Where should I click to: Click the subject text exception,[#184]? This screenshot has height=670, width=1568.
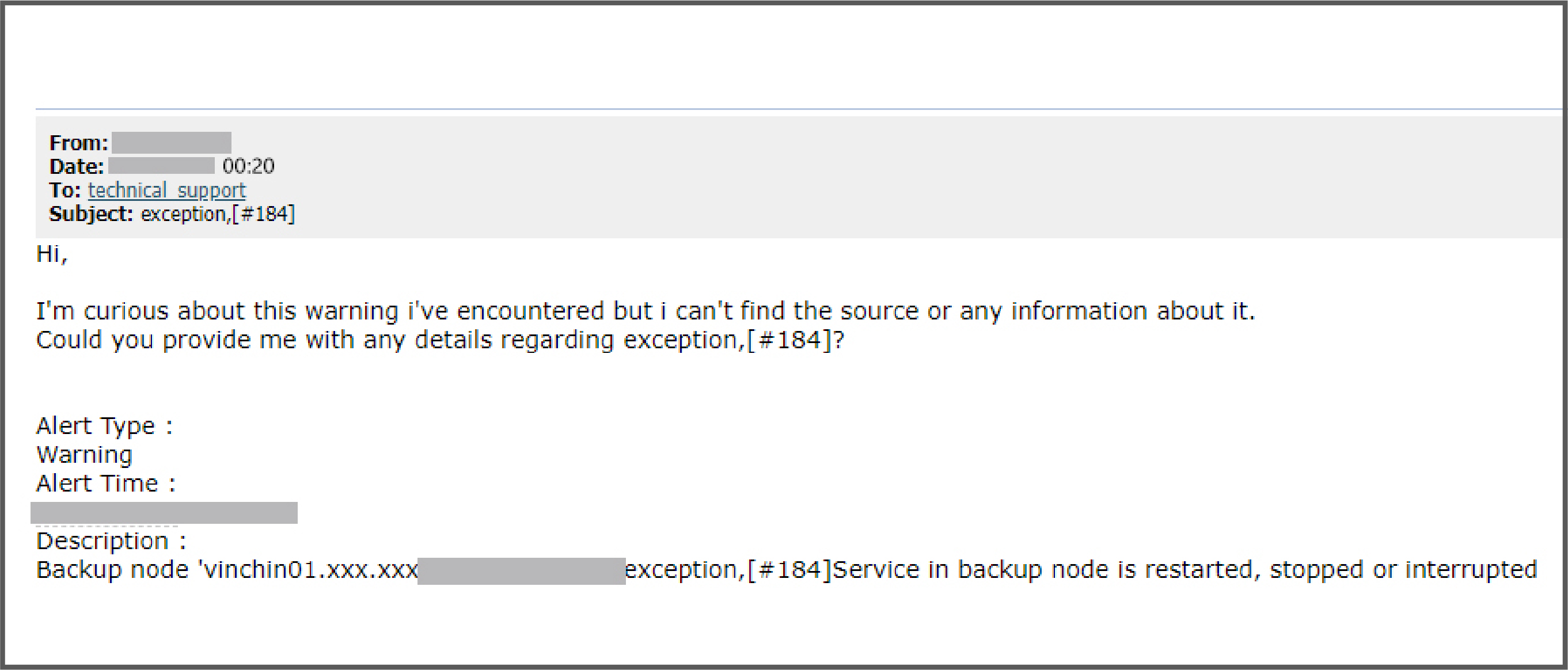click(218, 214)
